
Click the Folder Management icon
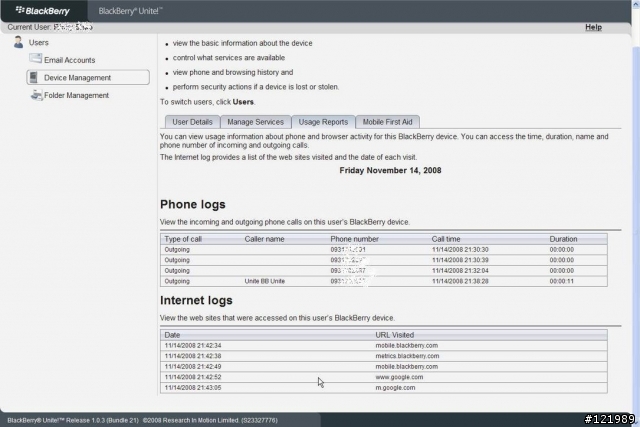click(36, 95)
